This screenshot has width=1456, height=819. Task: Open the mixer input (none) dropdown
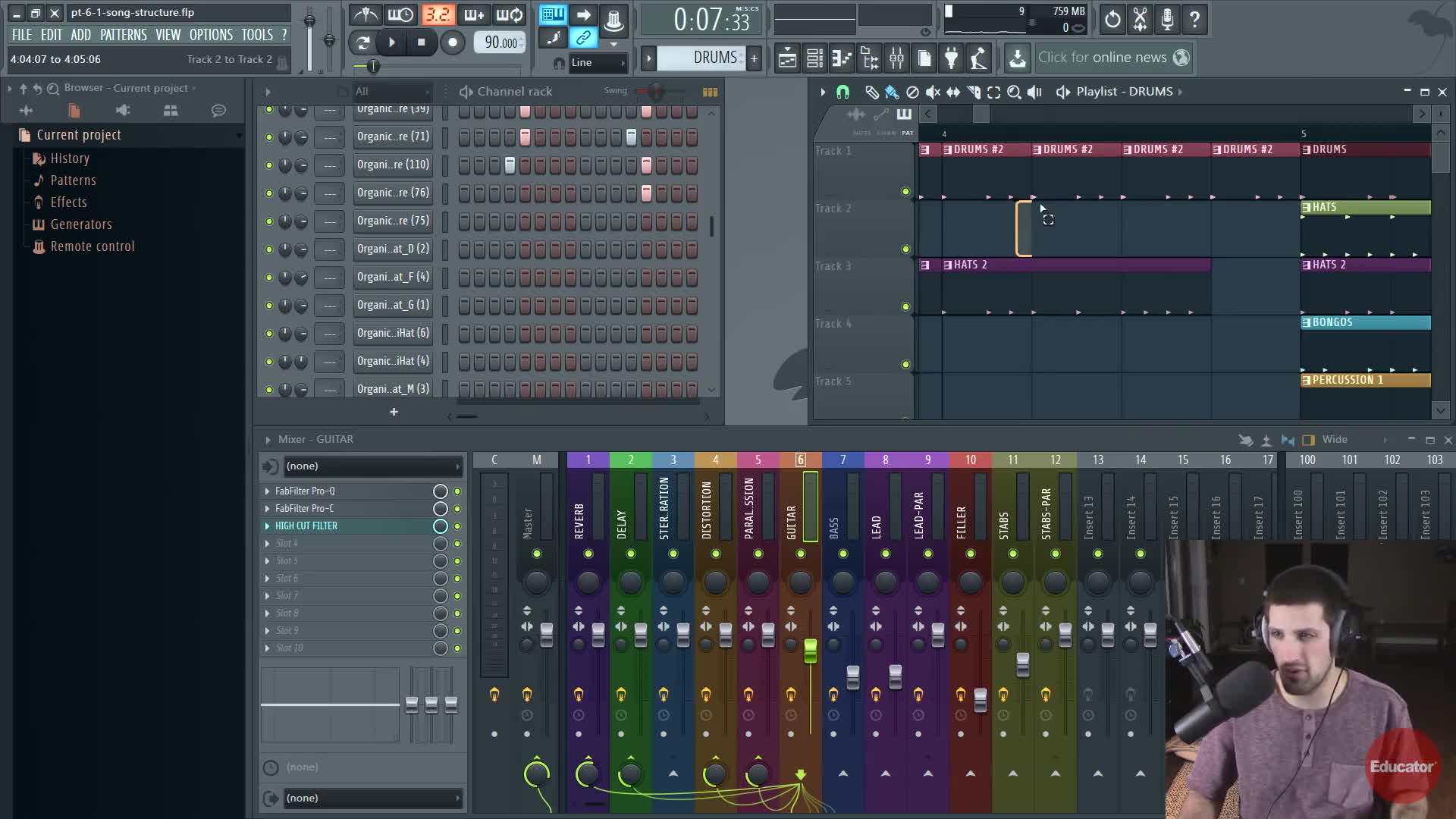coord(372,466)
